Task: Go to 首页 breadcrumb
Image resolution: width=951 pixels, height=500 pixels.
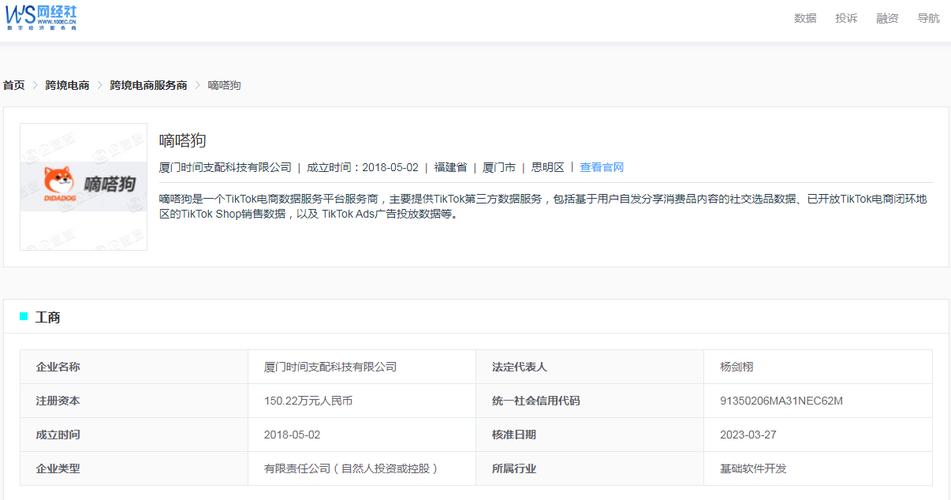Action: pyautogui.click(x=14, y=85)
